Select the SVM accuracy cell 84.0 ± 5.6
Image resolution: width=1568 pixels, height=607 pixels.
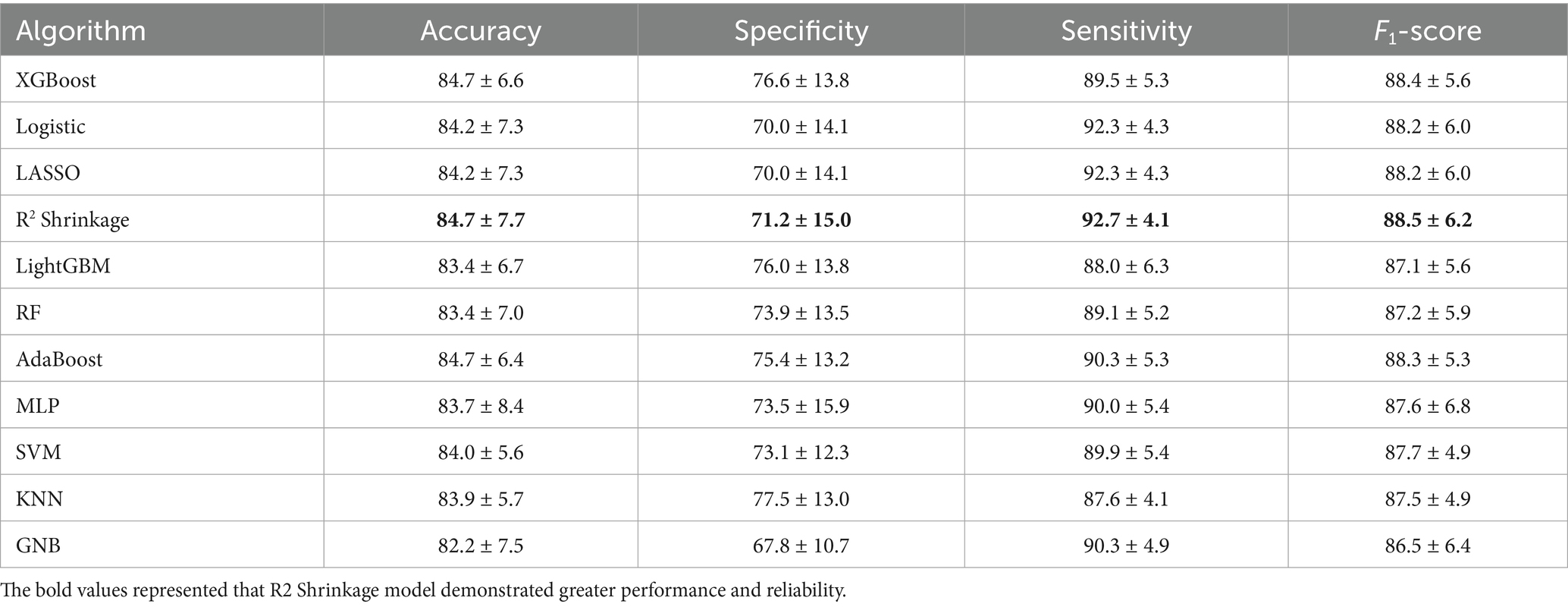[x=481, y=452]
